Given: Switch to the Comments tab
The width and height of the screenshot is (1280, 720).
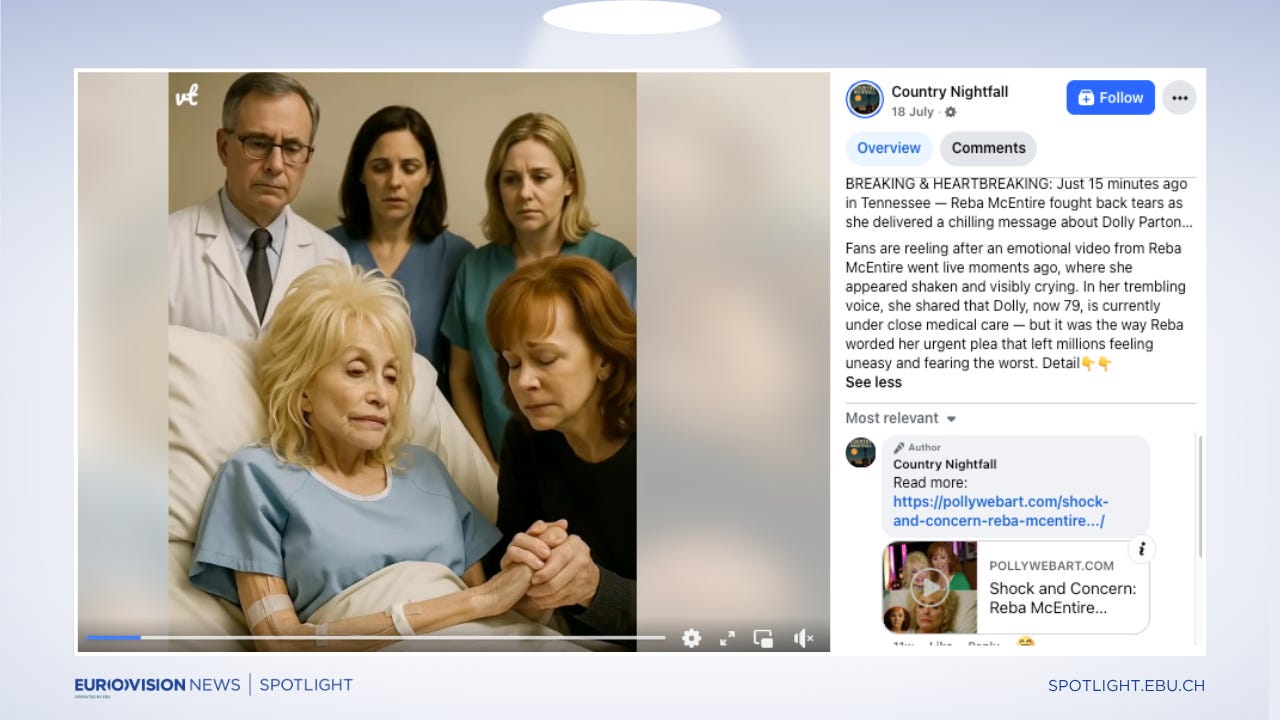Looking at the screenshot, I should pos(988,148).
